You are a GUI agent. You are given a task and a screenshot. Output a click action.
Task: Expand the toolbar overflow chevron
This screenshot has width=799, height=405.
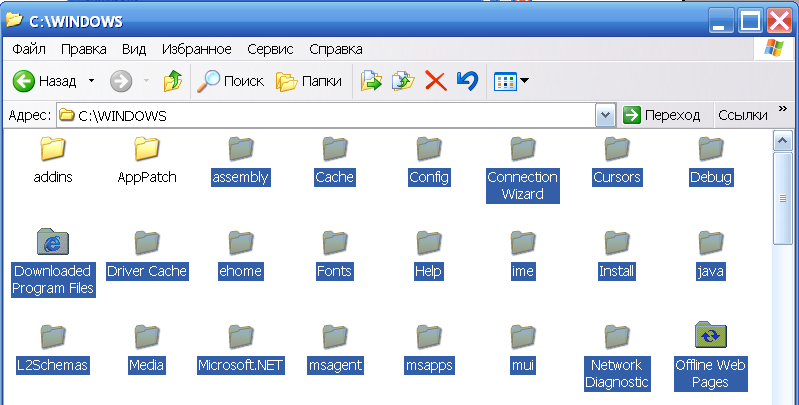783,108
